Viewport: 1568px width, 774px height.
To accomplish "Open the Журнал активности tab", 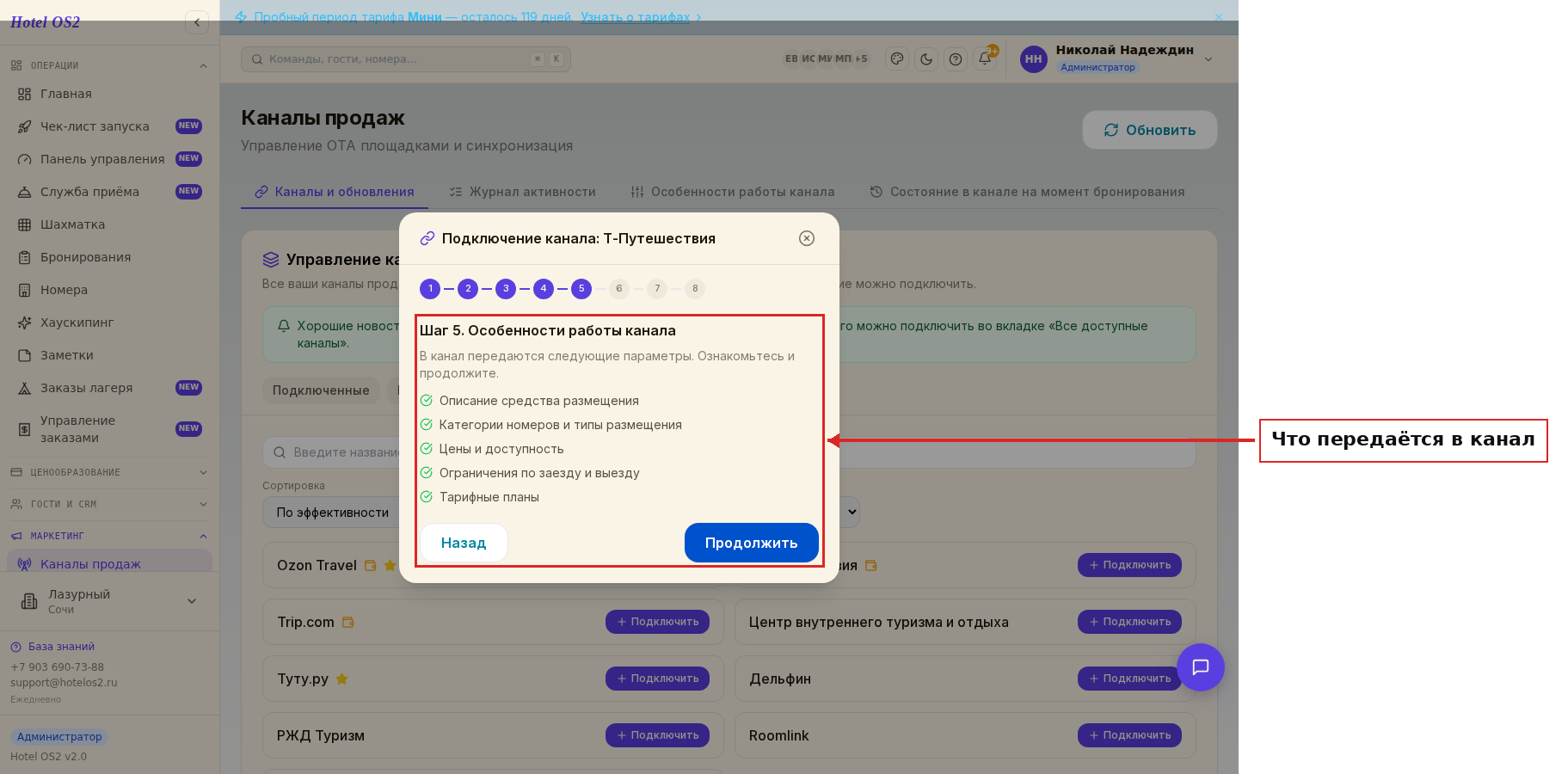I will (x=522, y=192).
